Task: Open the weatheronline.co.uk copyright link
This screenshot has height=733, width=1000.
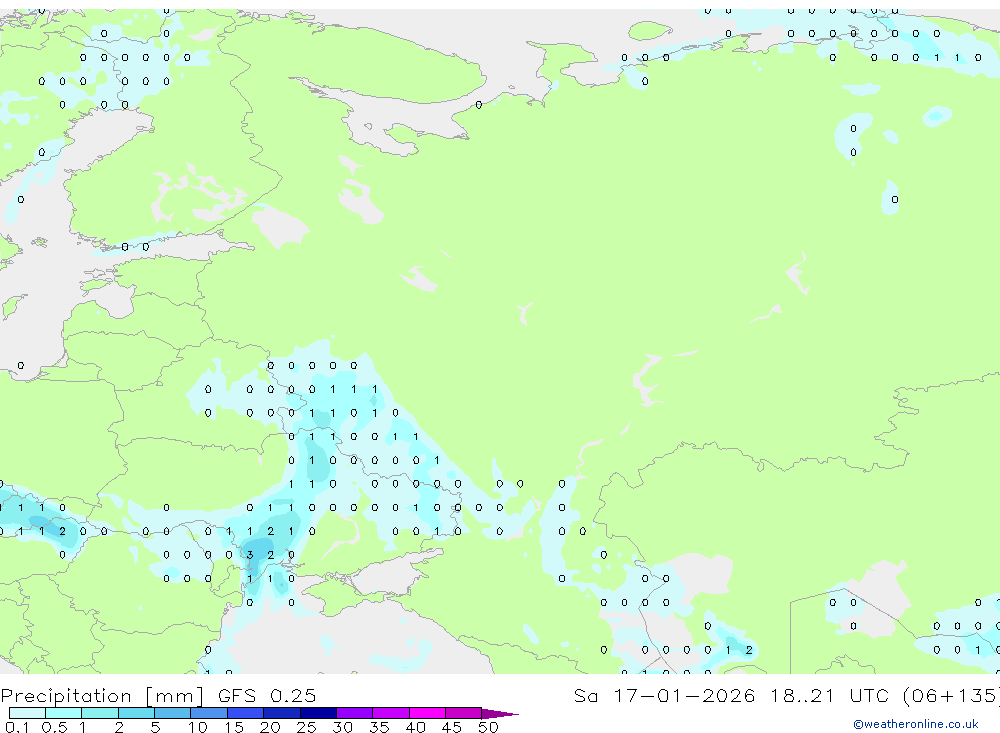Action: [915, 724]
